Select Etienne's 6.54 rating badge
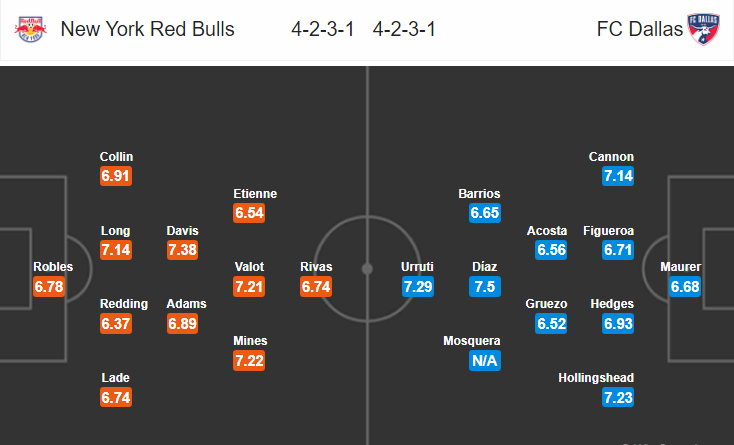 (x=249, y=213)
